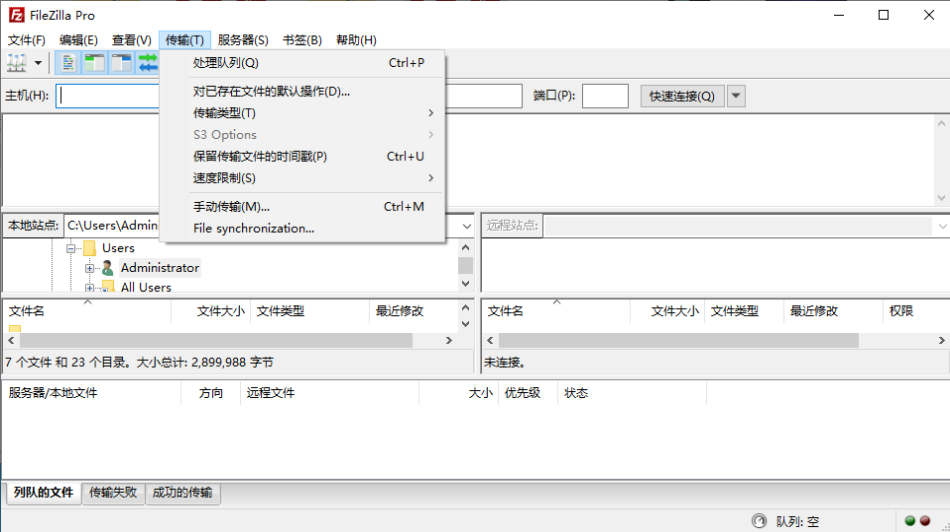Image resolution: width=950 pixels, height=532 pixels.
Task: Select Administrator in the local tree
Action: [x=160, y=267]
